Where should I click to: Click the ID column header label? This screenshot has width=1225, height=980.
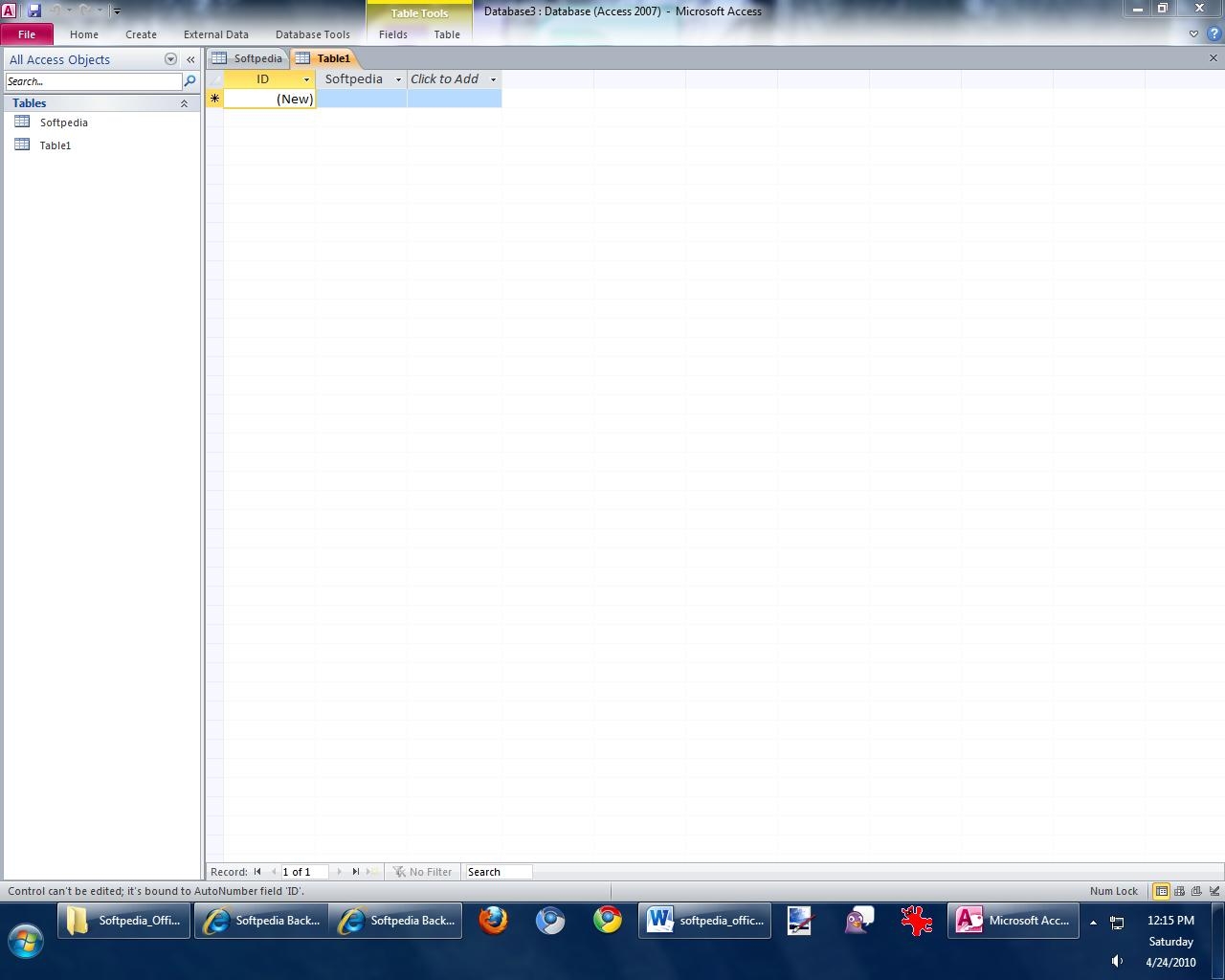262,79
